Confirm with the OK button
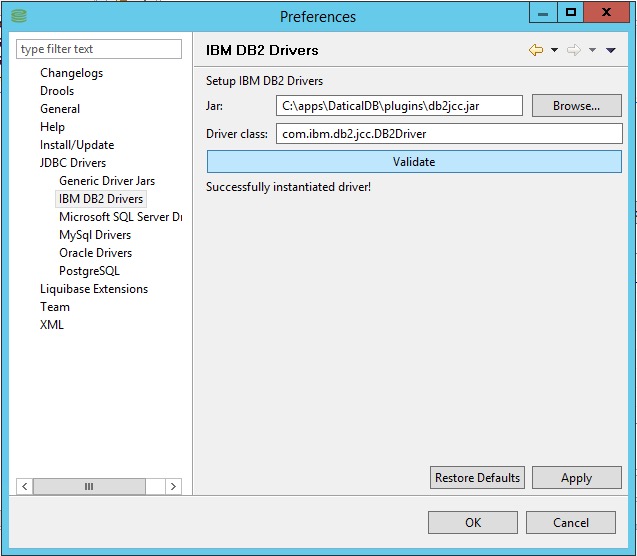637x556 pixels. point(473,522)
